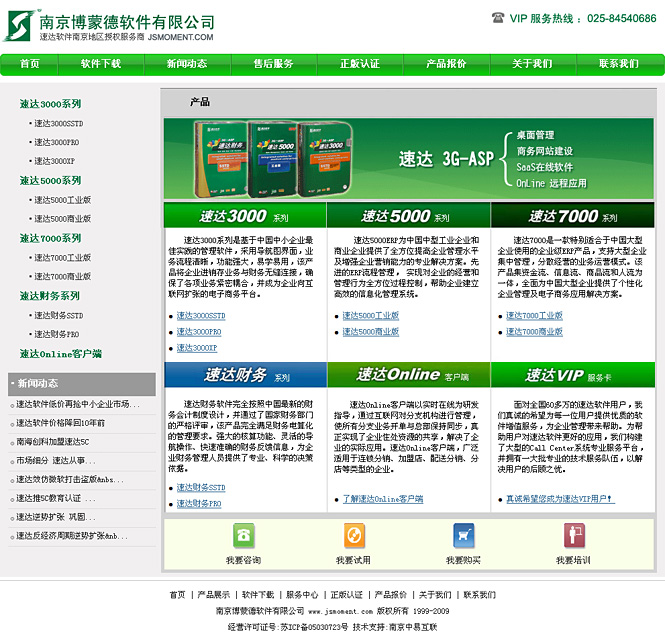
Task: Open blue link 速达3000SSTD in product column
Action: click(x=201, y=316)
